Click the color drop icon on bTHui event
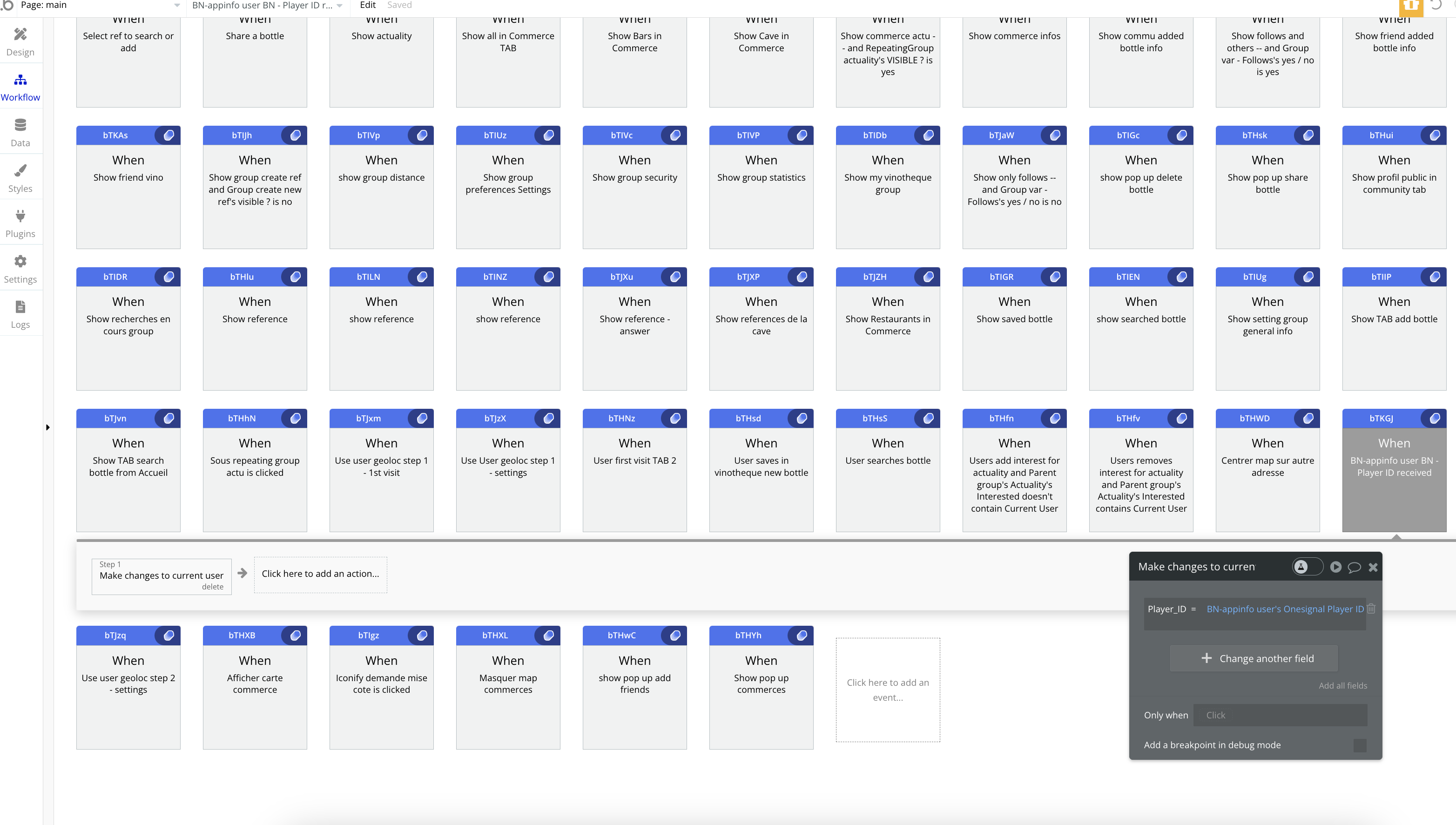The height and width of the screenshot is (825, 1456). 1435,135
